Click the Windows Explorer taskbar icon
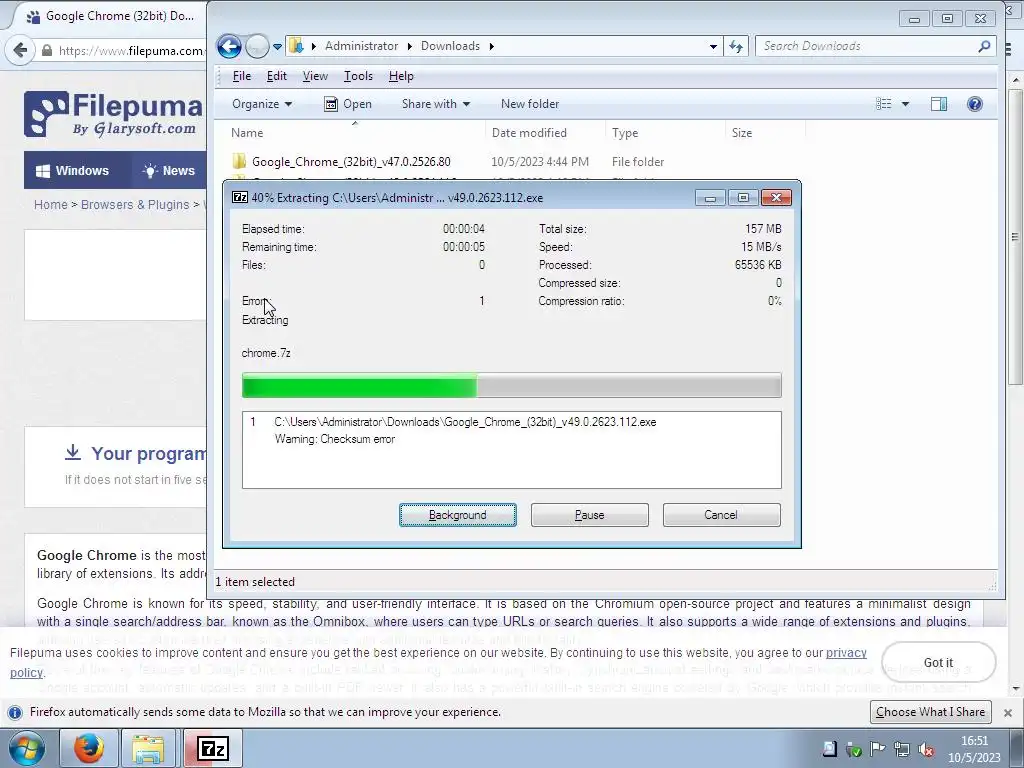Viewport: 1024px width, 768px height. (x=148, y=748)
